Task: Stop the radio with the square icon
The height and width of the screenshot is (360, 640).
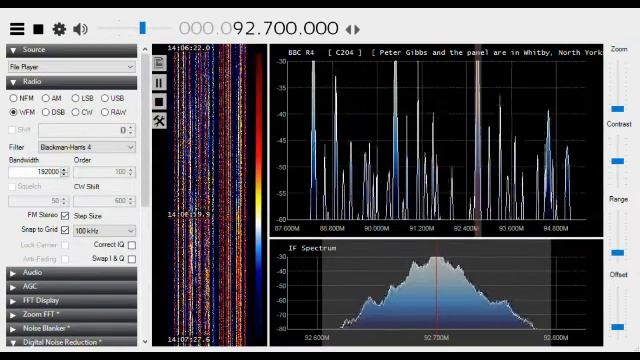Action: point(38,29)
